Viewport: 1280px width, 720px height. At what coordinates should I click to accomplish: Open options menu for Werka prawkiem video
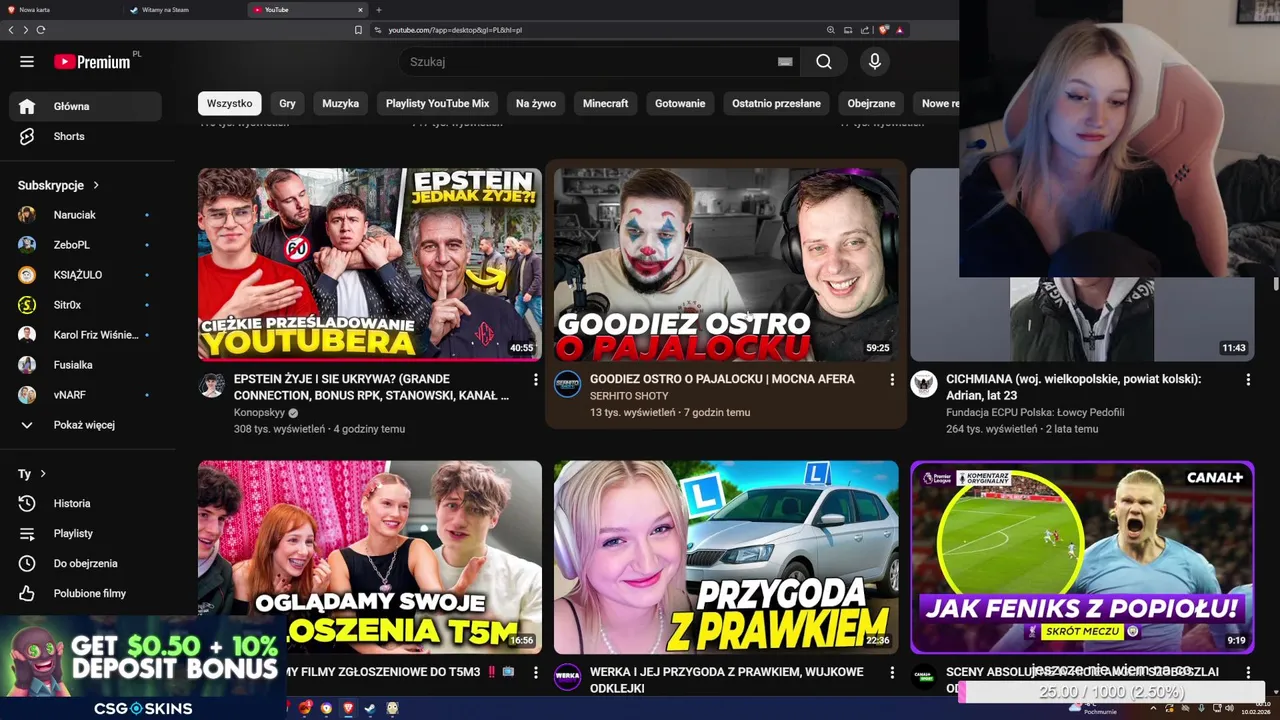pyautogui.click(x=892, y=673)
